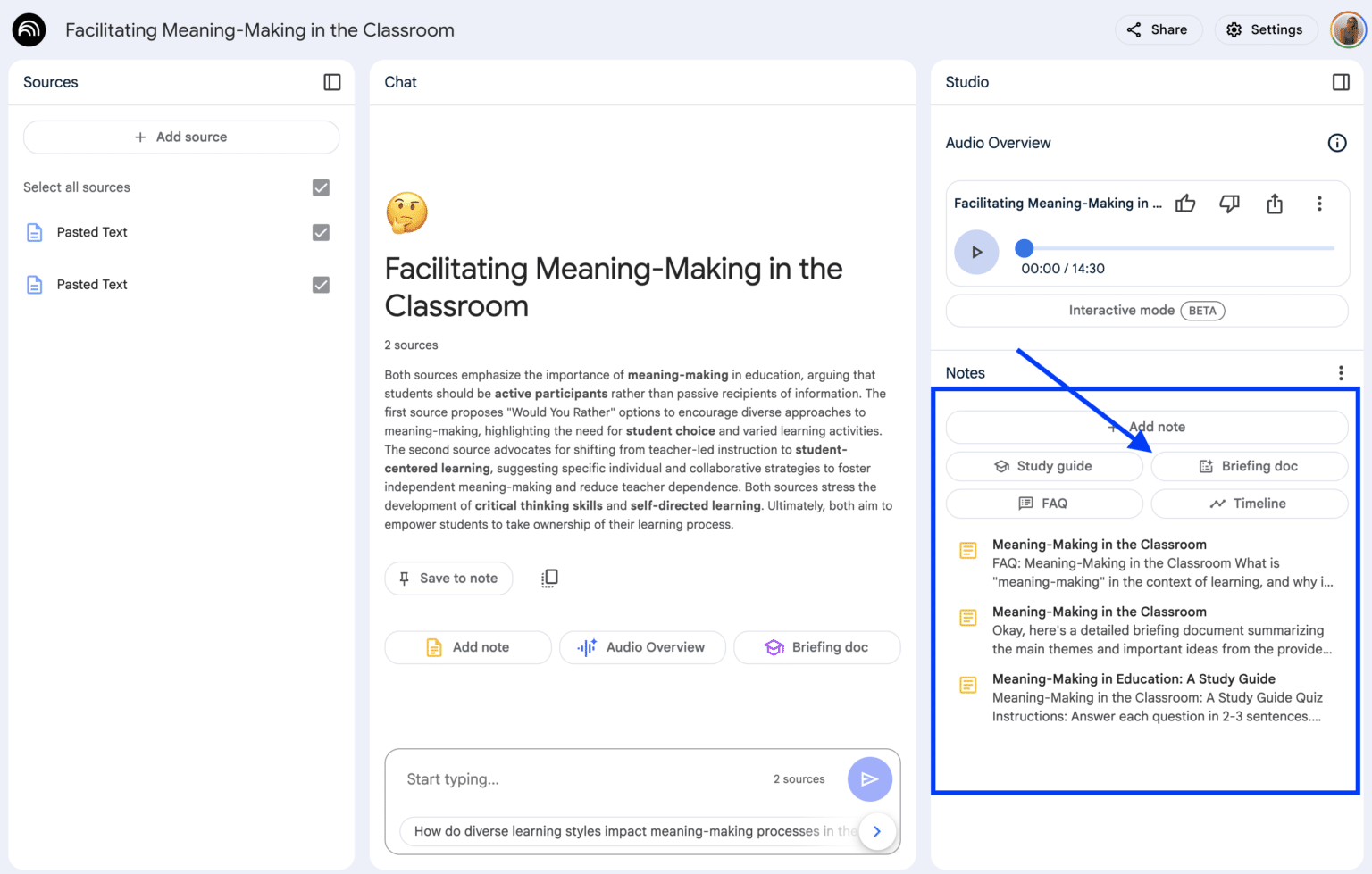Open the Notes panel options menu

1341,372
